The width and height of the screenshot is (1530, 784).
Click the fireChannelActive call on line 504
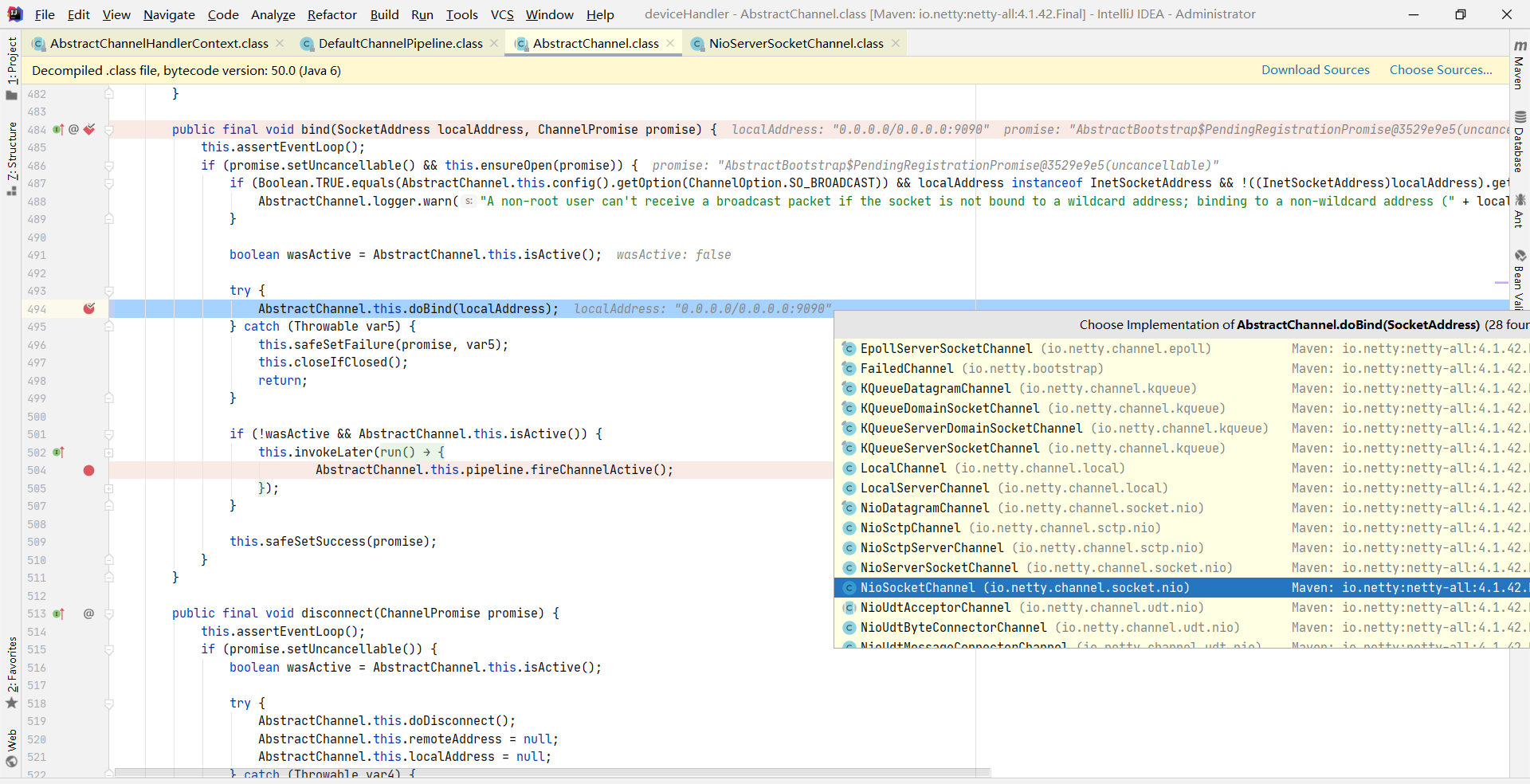point(592,470)
